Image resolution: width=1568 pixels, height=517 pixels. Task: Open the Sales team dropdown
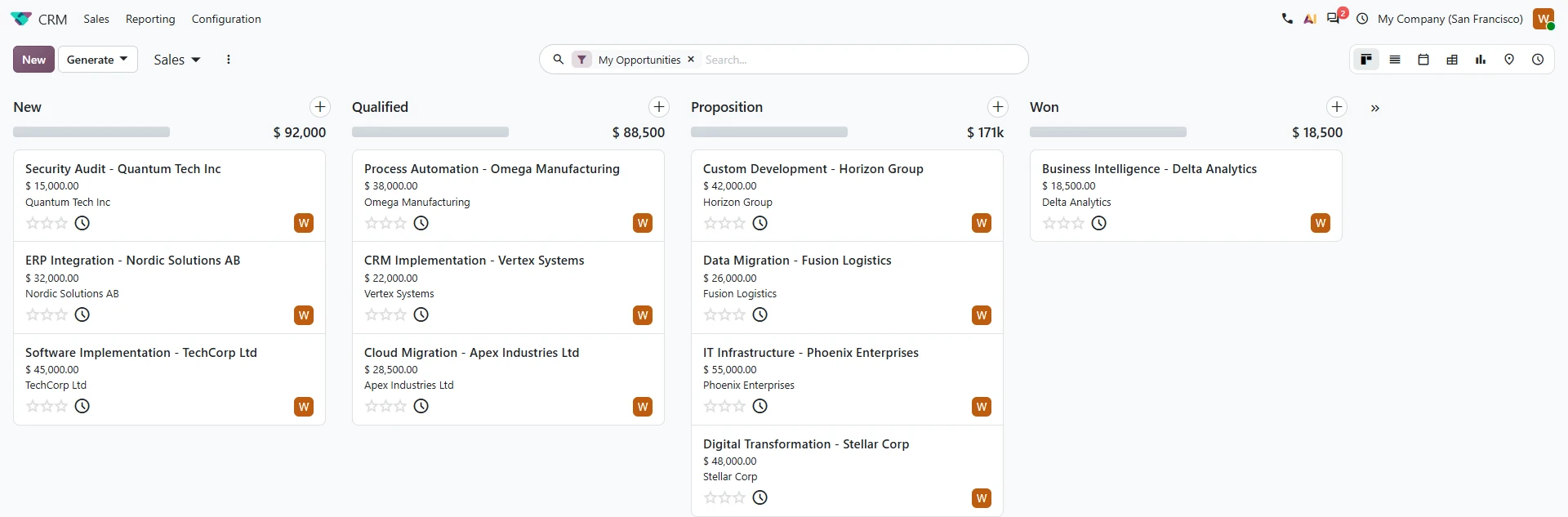pos(176,60)
